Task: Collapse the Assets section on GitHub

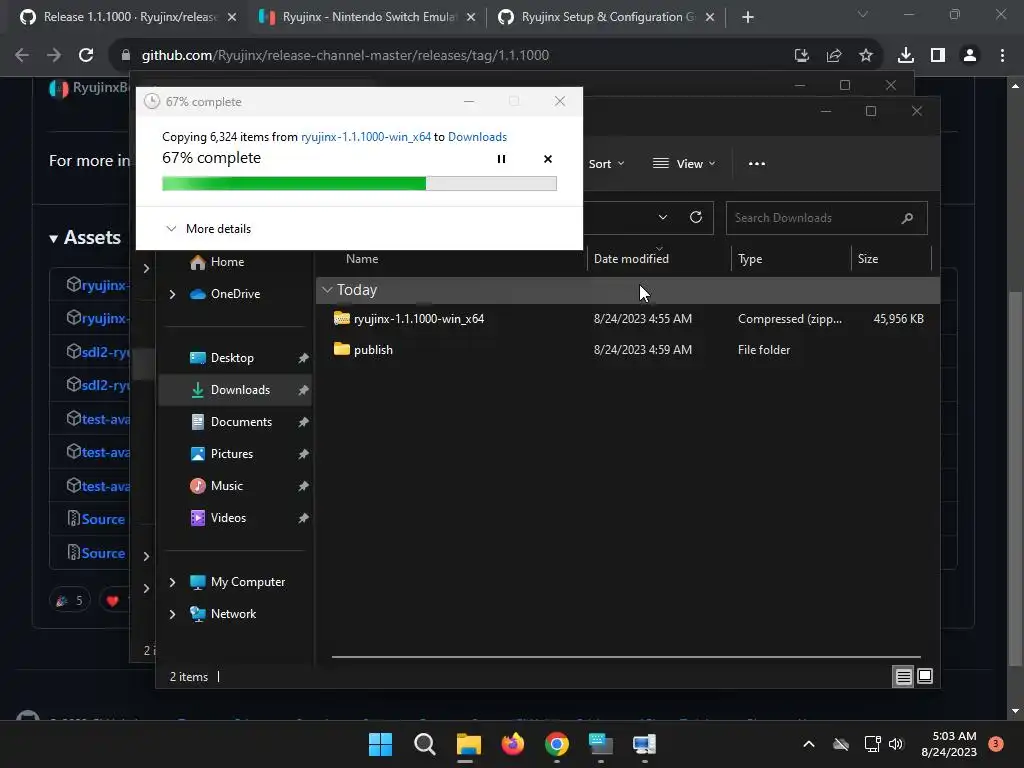Action: tap(85, 238)
